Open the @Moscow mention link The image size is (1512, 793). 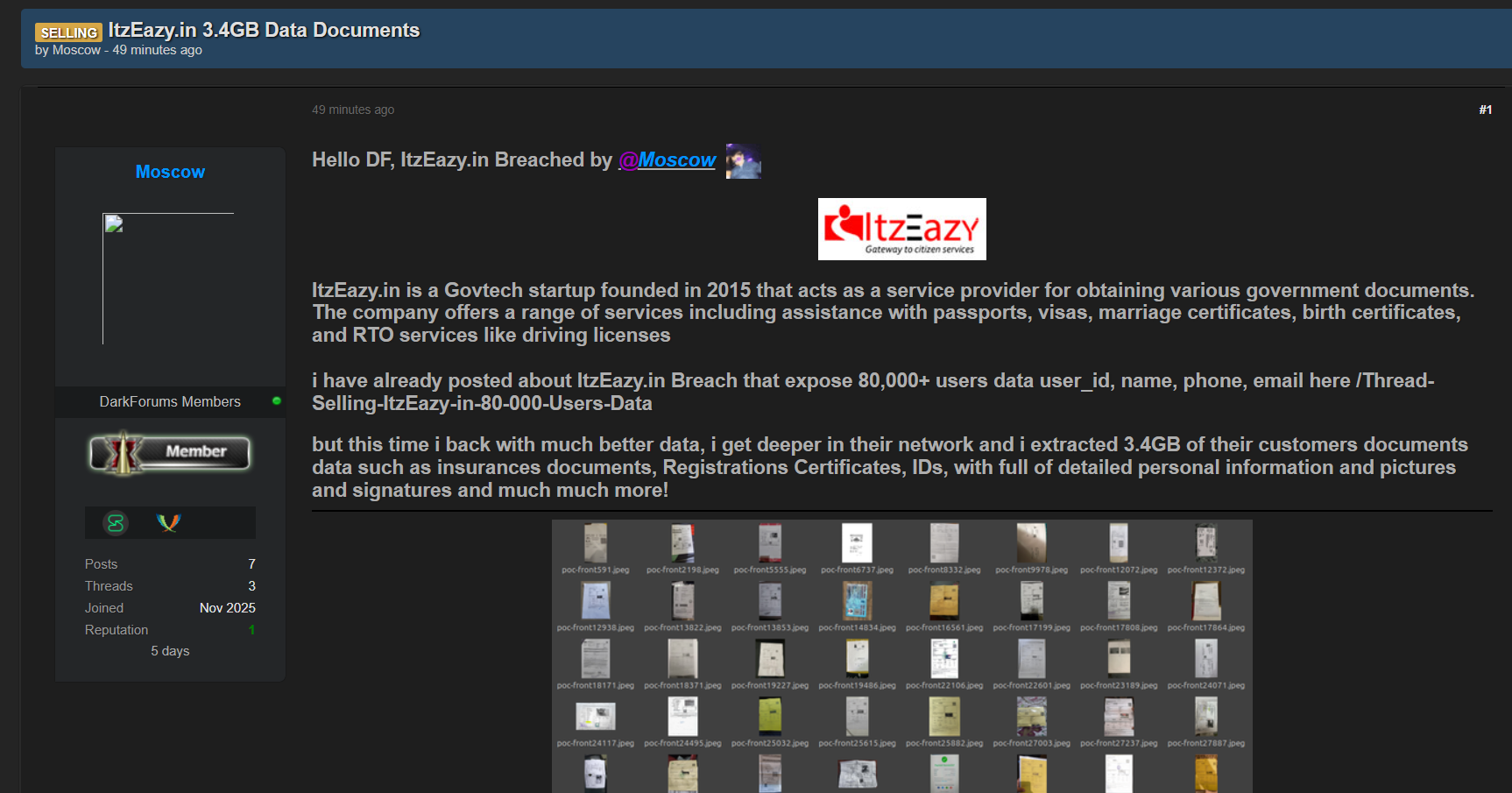click(x=668, y=160)
